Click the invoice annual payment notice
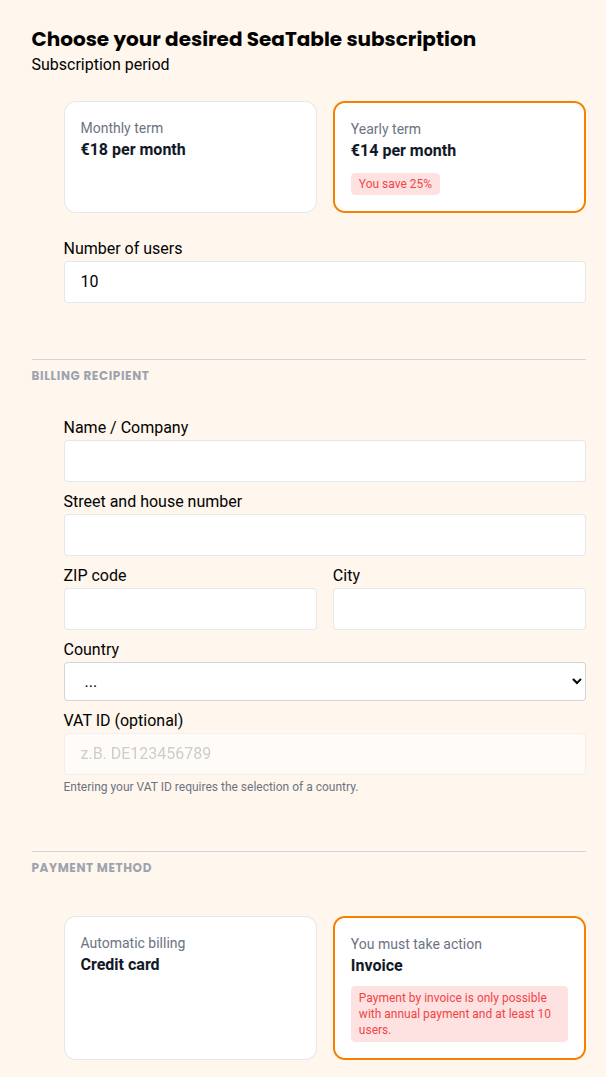Screen dimensions: 606x1077 click(458, 1013)
